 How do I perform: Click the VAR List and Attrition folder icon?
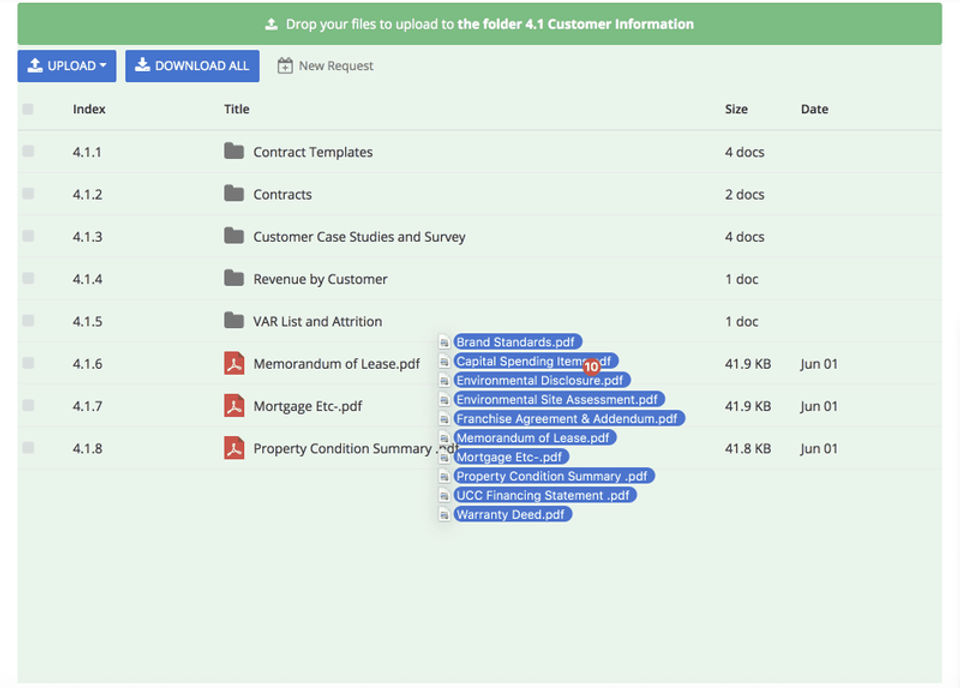pyautogui.click(x=234, y=321)
